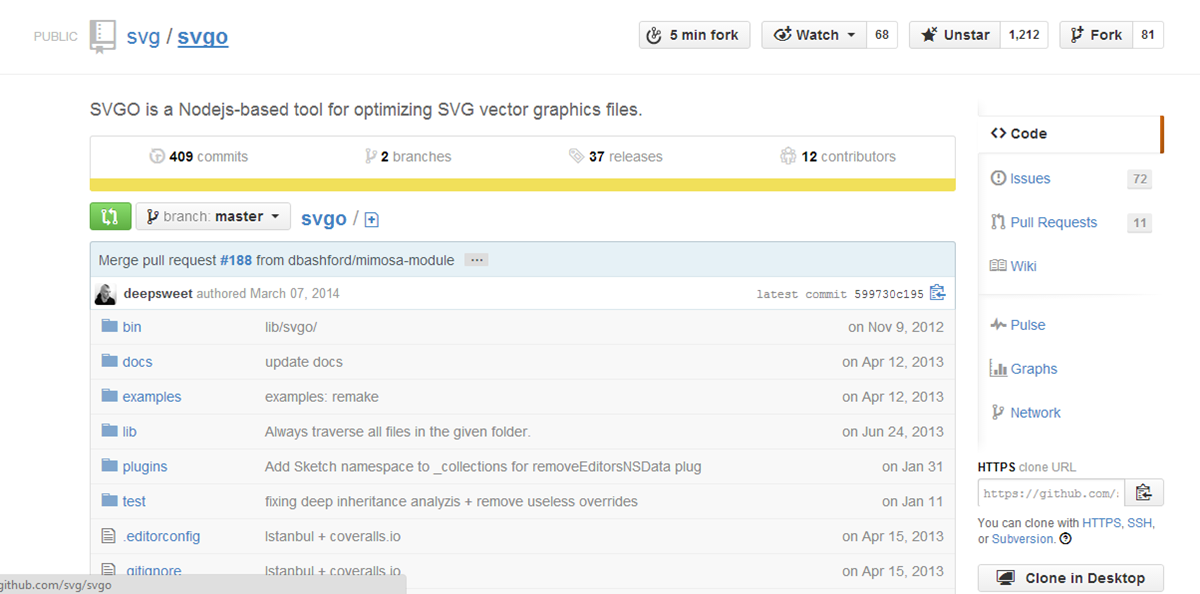The width and height of the screenshot is (1200, 594).
Task: View the 1,212 stargazers count
Action: tap(1024, 35)
